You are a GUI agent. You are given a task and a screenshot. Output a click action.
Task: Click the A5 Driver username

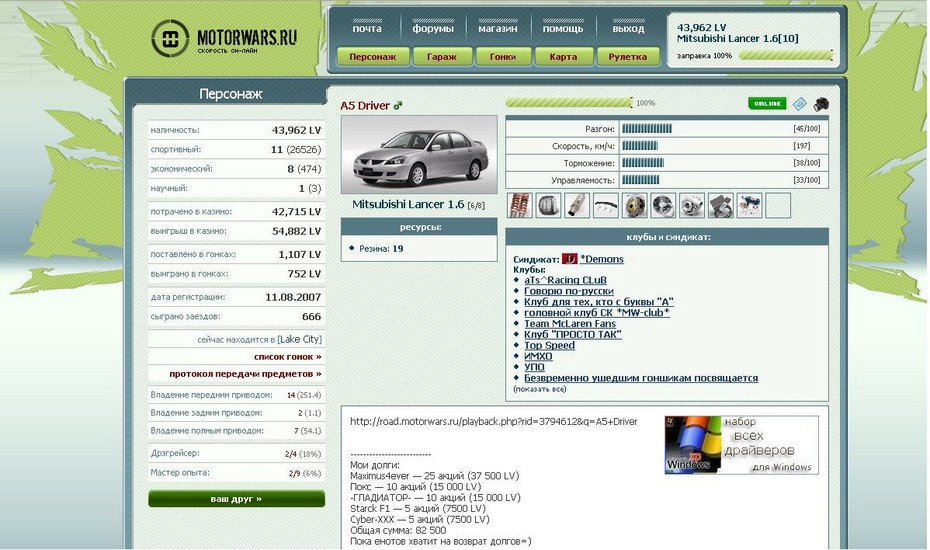(x=365, y=106)
